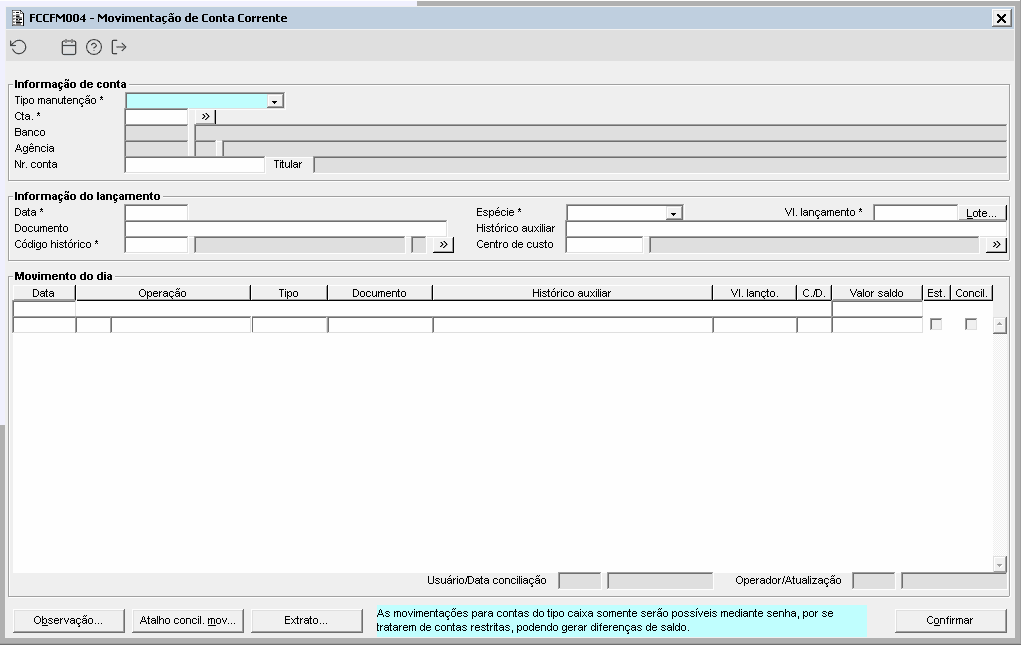Click the undo/refresh arrow toolbar icon
The height and width of the screenshot is (646, 1021).
click(19, 47)
